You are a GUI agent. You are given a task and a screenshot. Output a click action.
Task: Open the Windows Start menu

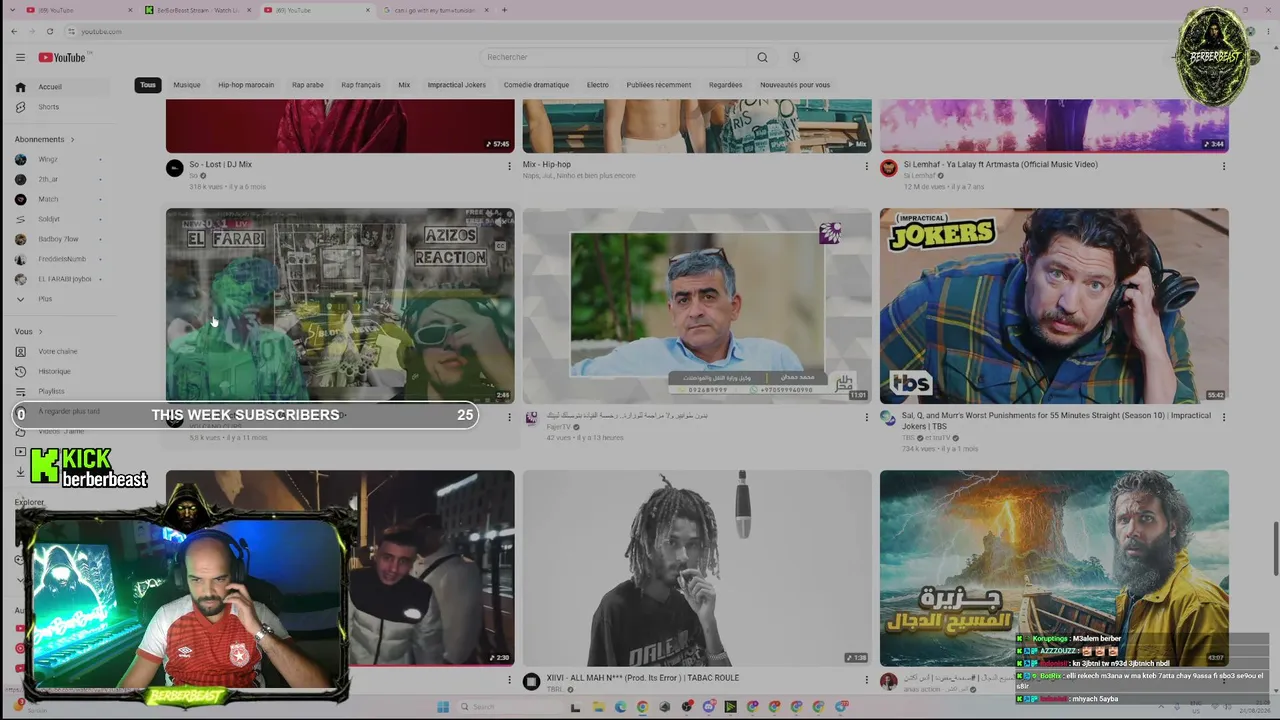point(443,707)
